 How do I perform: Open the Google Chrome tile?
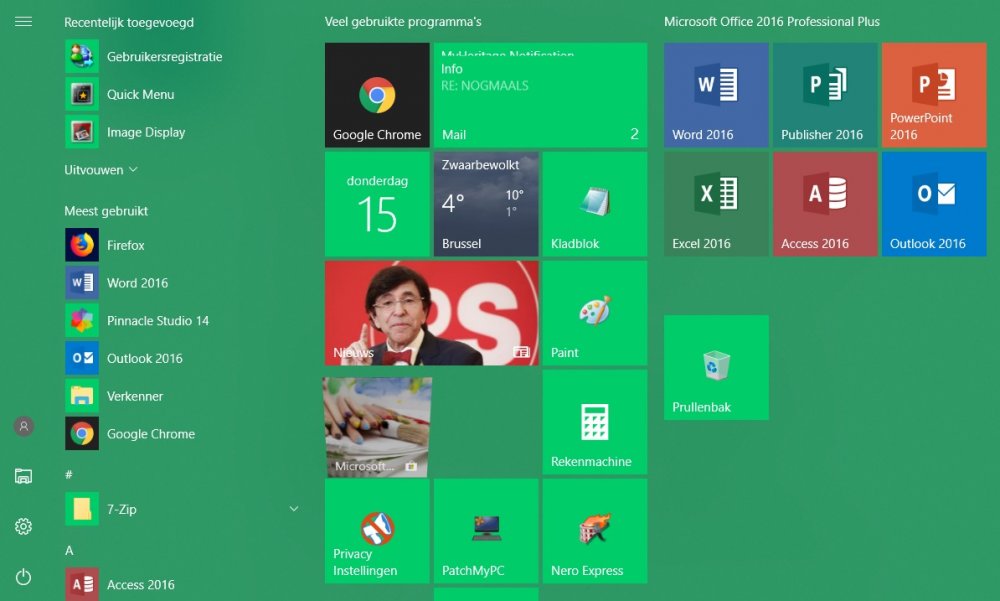377,95
